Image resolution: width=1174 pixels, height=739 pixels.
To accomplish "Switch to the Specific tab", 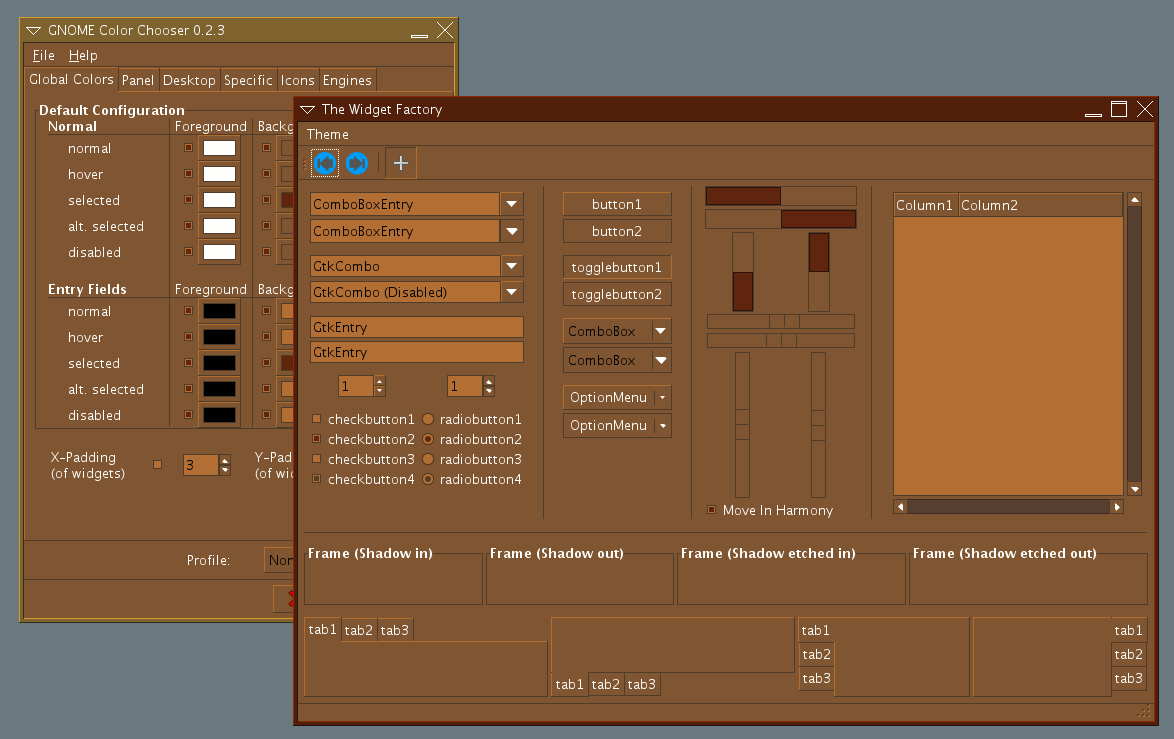I will 248,80.
